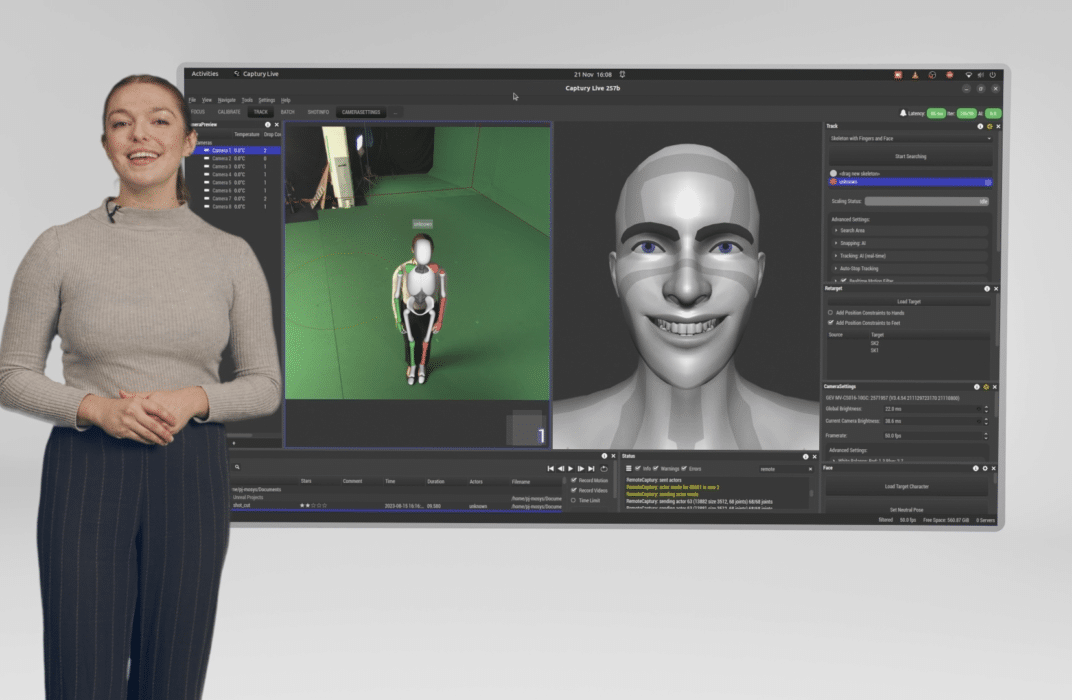Screen dimensions: 1072x700
Task: Click the Face panel info icon
Action: (x=976, y=468)
